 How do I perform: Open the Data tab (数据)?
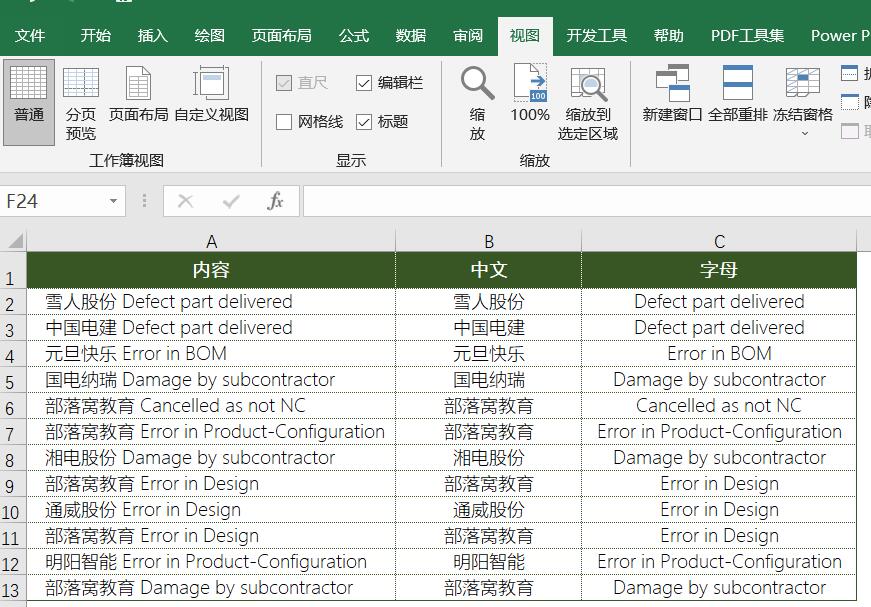(411, 36)
